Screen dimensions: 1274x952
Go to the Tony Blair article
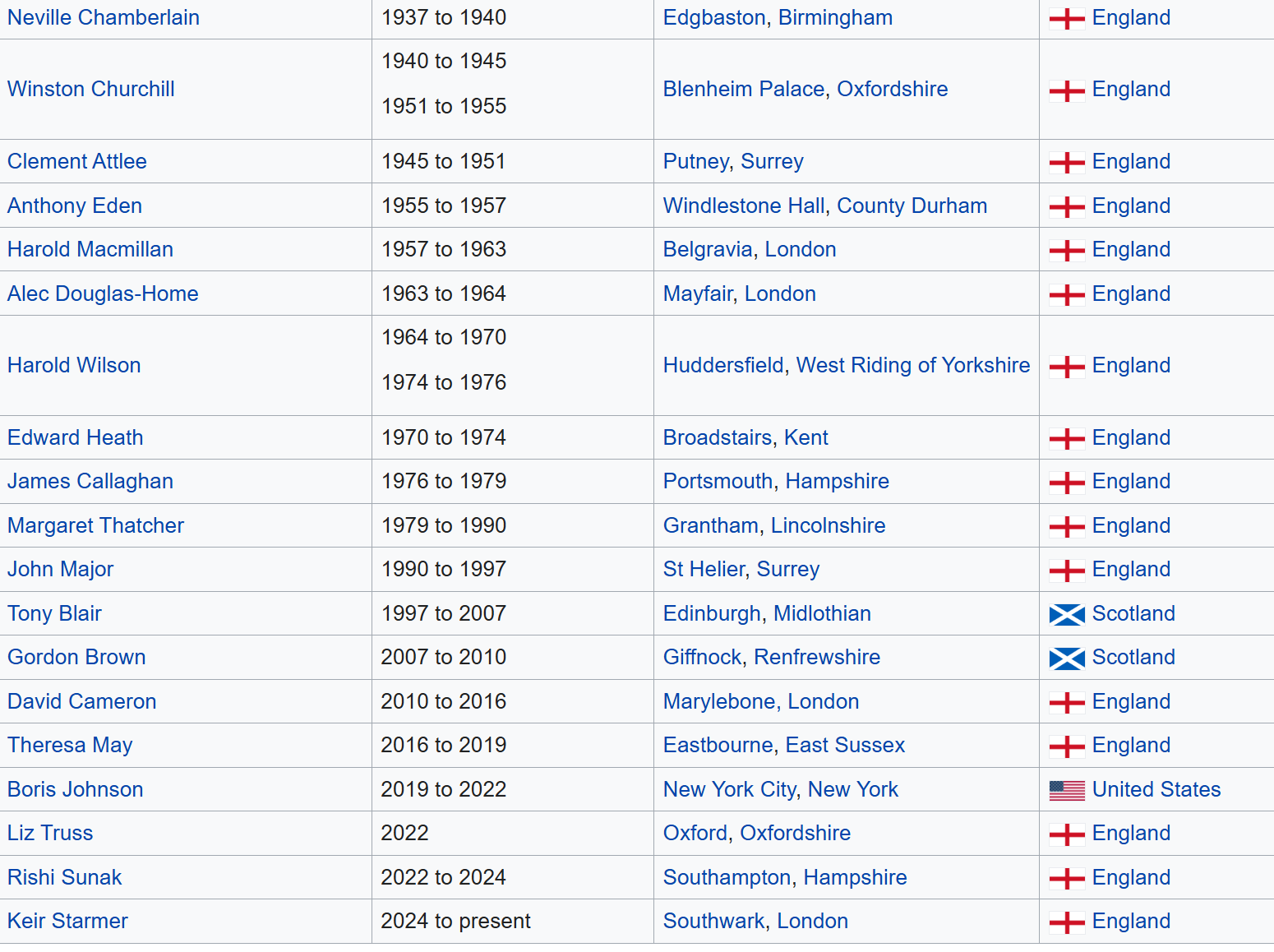(x=54, y=614)
